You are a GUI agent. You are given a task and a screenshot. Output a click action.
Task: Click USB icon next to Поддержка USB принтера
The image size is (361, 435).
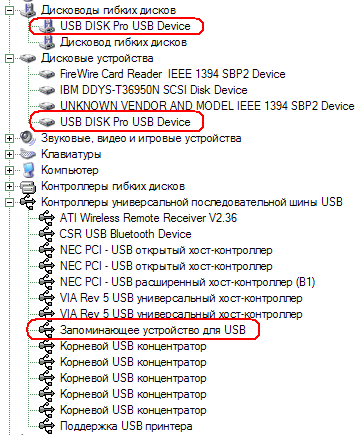click(47, 426)
